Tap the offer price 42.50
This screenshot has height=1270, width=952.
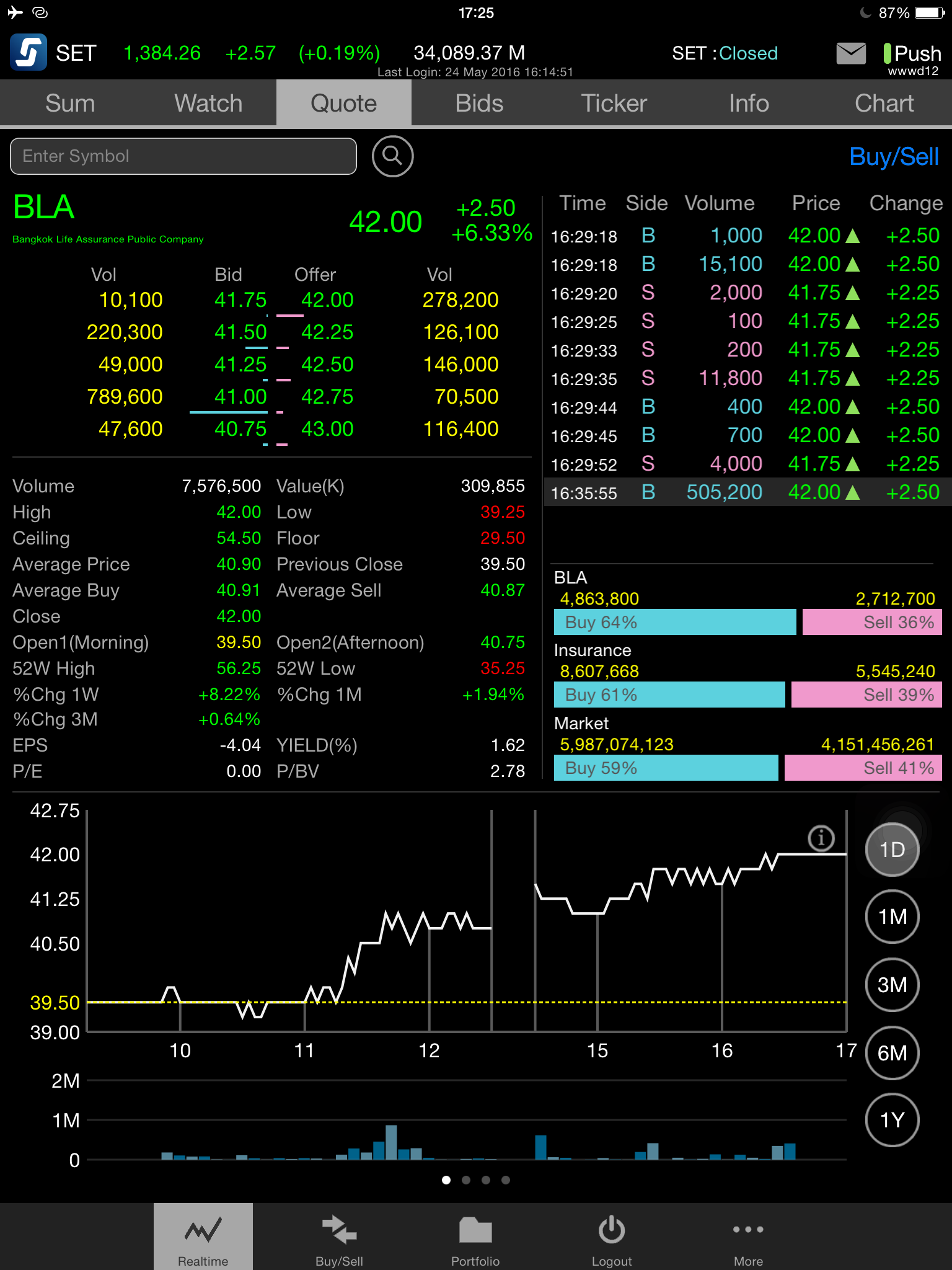(327, 365)
